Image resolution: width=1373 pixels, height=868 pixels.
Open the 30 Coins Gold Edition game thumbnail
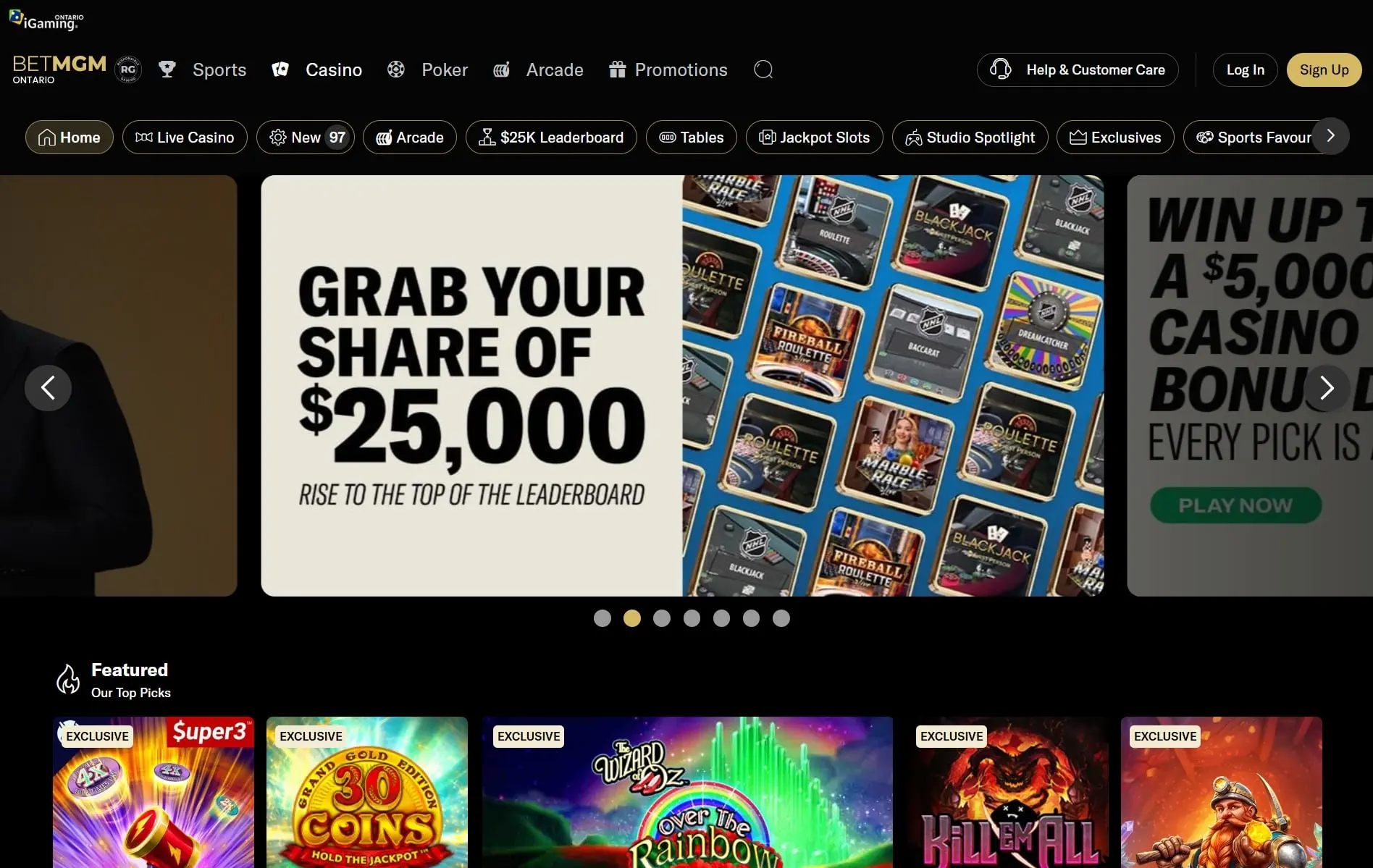pyautogui.click(x=367, y=792)
